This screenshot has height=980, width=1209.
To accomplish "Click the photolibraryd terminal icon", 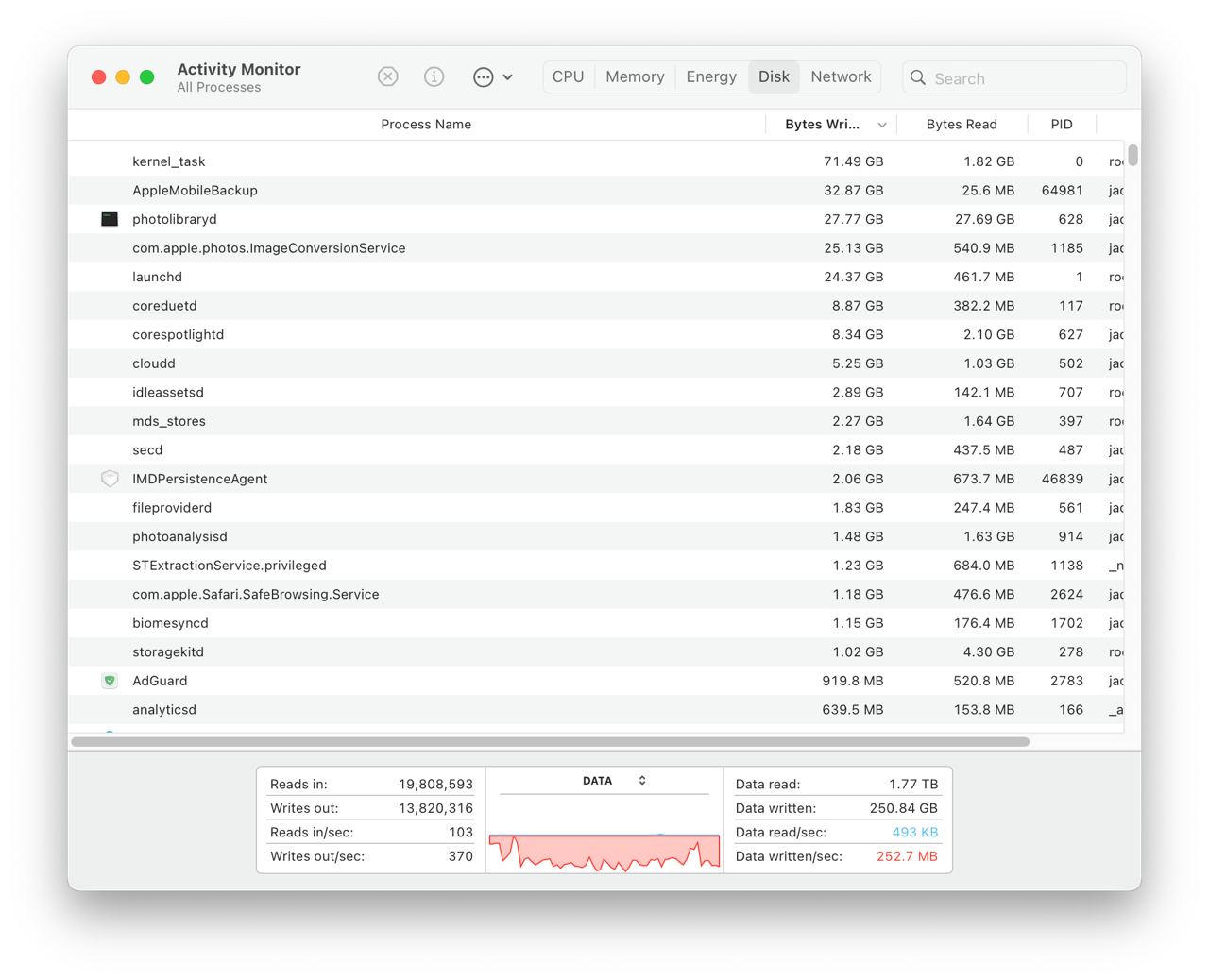I will click(x=110, y=219).
